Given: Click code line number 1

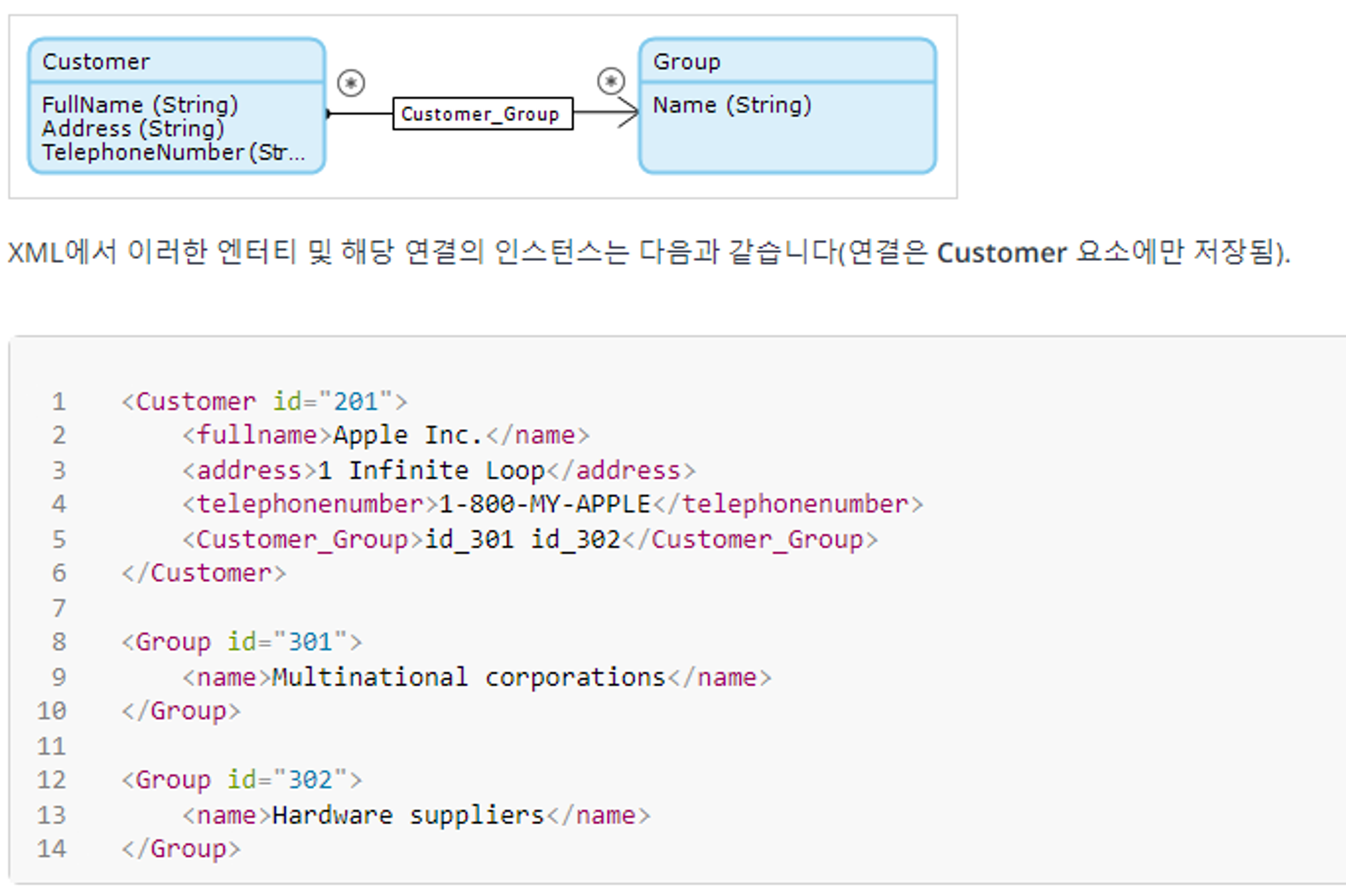Looking at the screenshot, I should (x=59, y=402).
